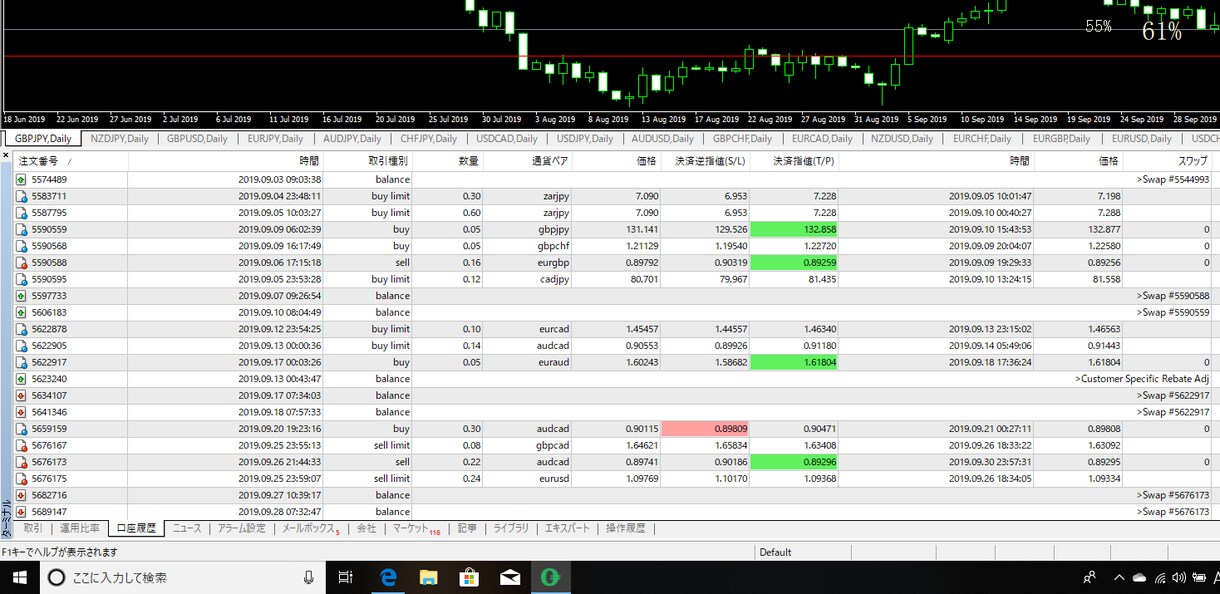Switch to the GBPJPY,Daily chart tab
Image resolution: width=1220 pixels, height=594 pixels.
click(43, 138)
